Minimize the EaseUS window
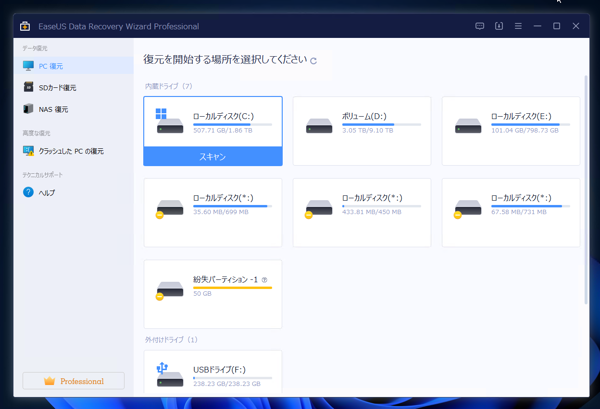Image resolution: width=600 pixels, height=409 pixels. [x=537, y=26]
